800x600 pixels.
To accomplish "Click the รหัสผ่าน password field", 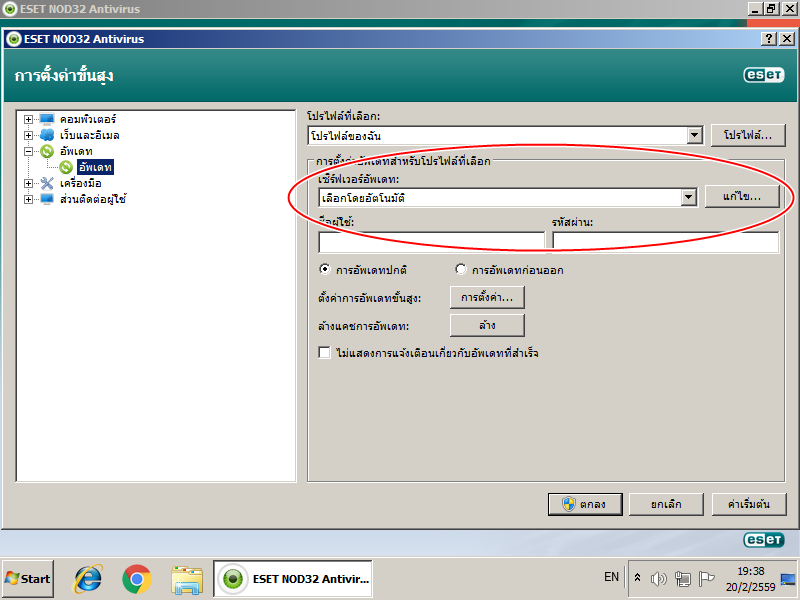I will (666, 242).
